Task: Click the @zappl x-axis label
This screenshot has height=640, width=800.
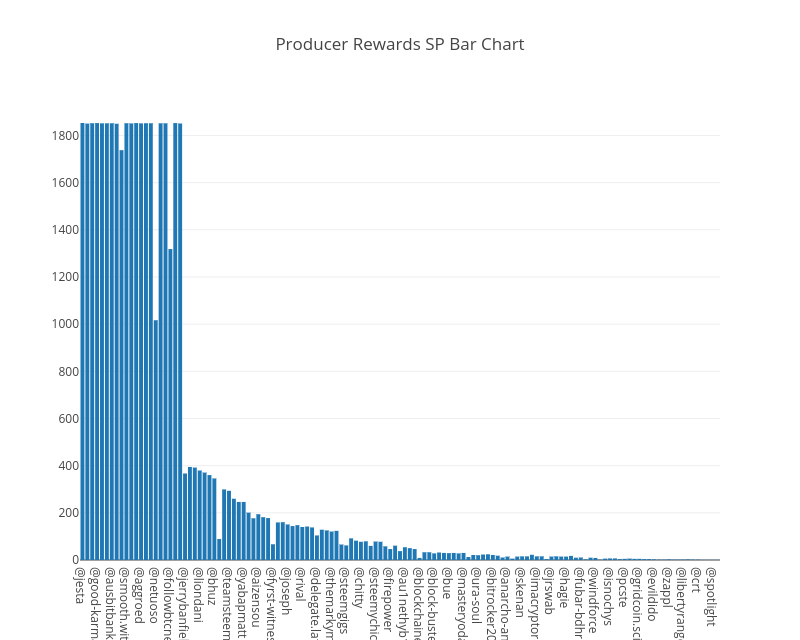Action: point(668,588)
